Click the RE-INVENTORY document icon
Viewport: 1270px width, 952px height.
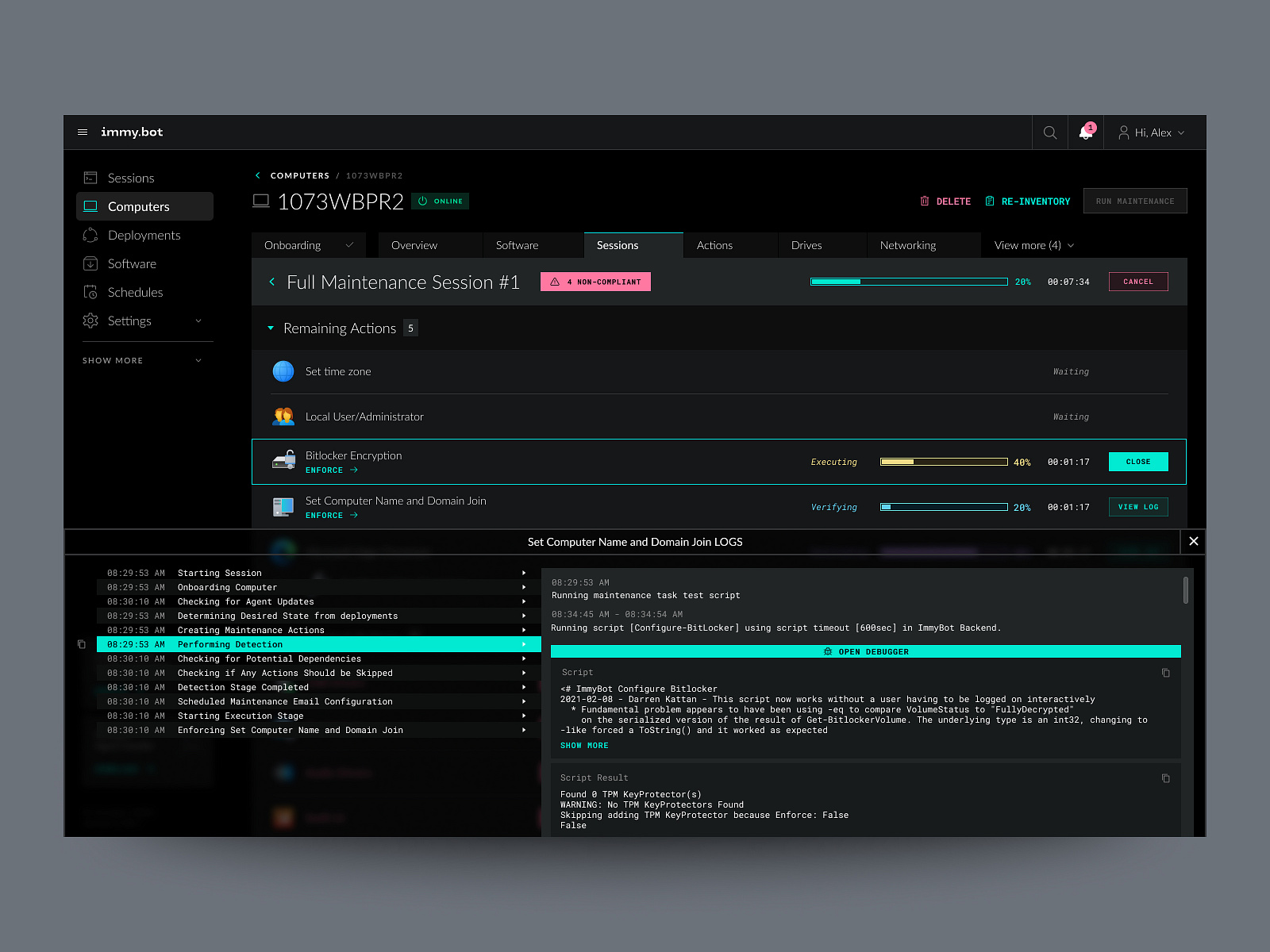coord(989,201)
